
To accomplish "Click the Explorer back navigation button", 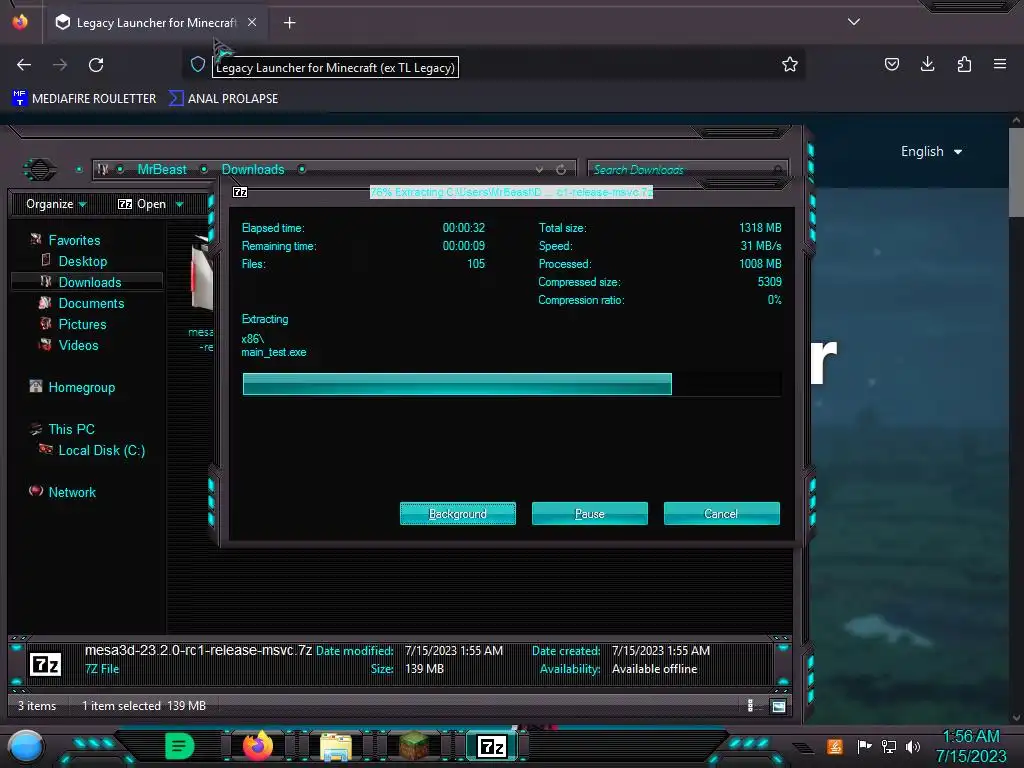I will point(40,170).
